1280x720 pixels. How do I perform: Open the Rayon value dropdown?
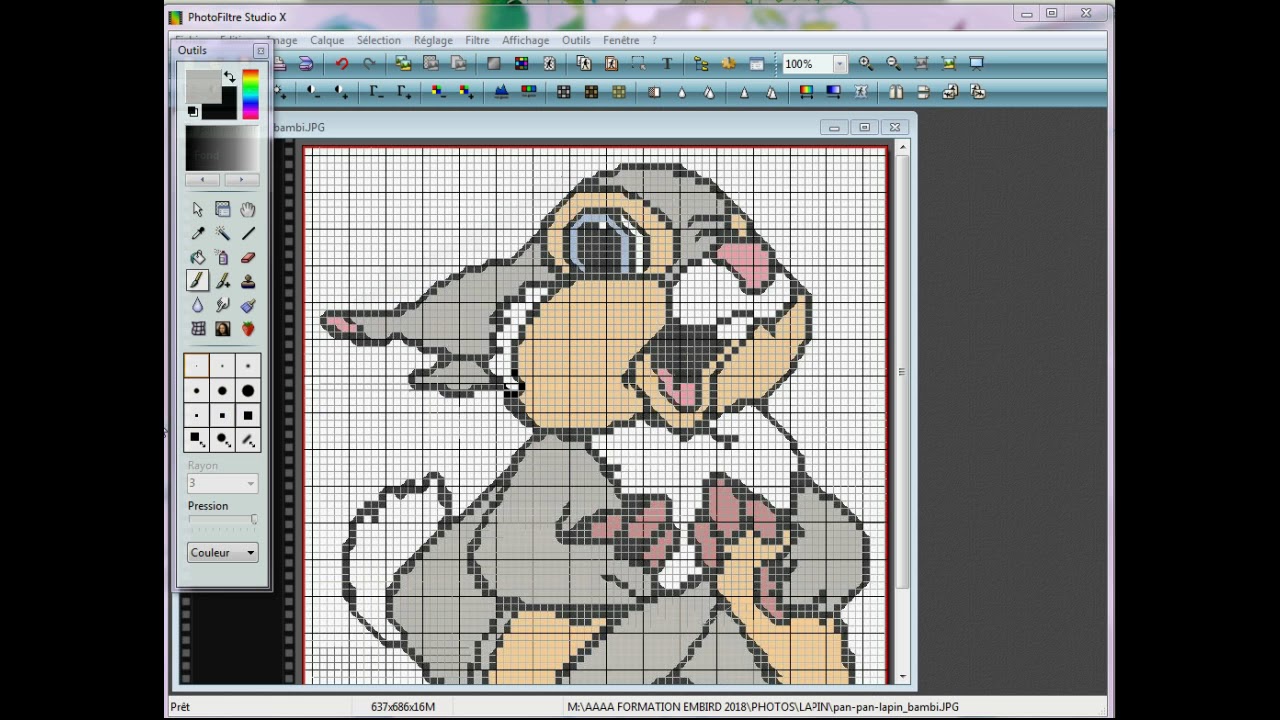(x=250, y=483)
